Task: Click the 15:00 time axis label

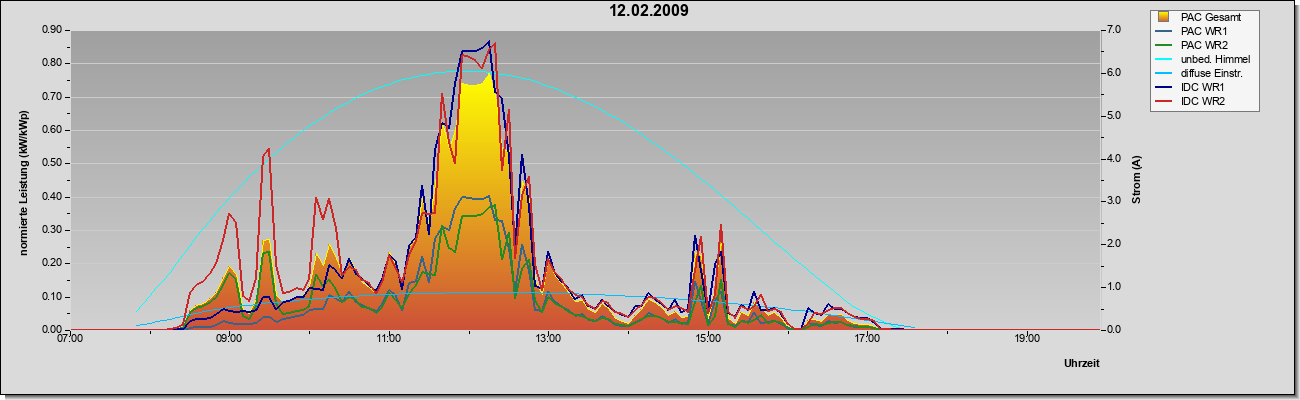Action: click(x=707, y=339)
